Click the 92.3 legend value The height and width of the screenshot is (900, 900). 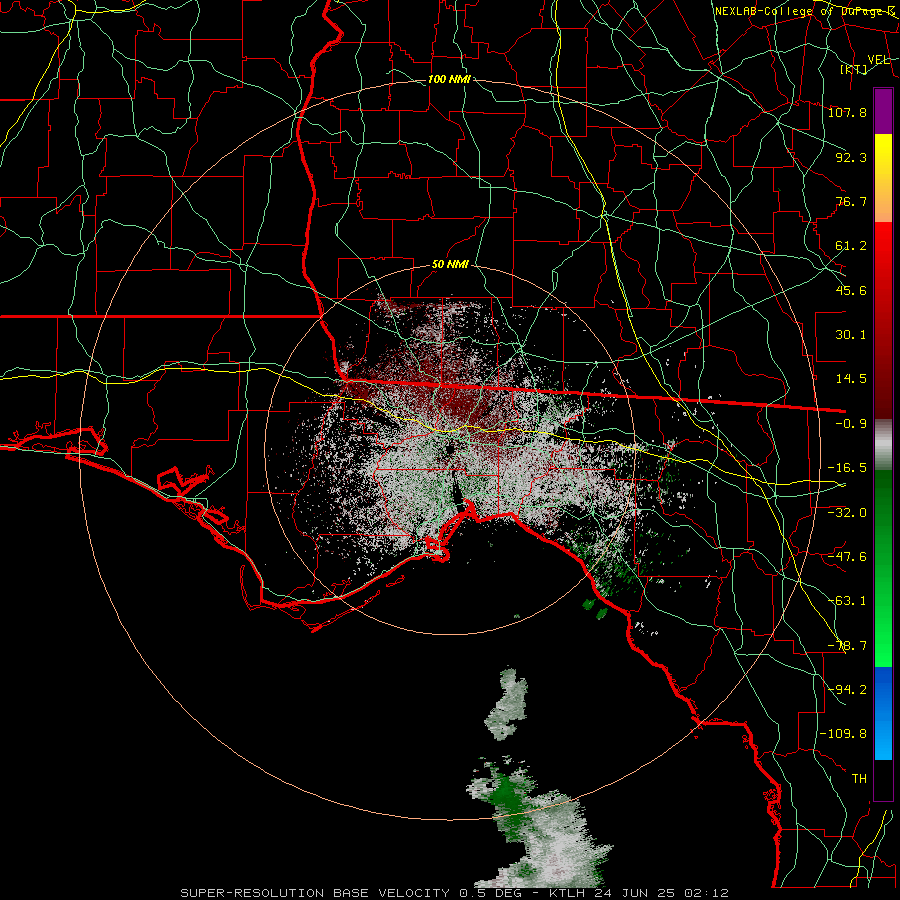[x=851, y=157]
